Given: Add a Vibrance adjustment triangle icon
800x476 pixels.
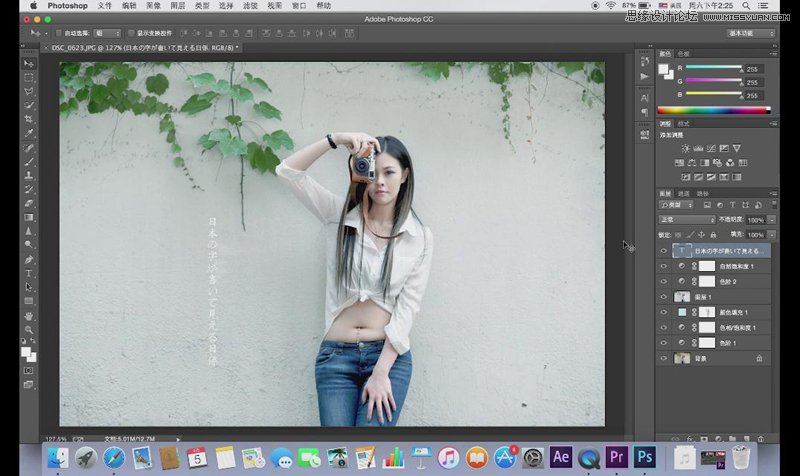Looking at the screenshot, I should pyautogui.click(x=737, y=148).
